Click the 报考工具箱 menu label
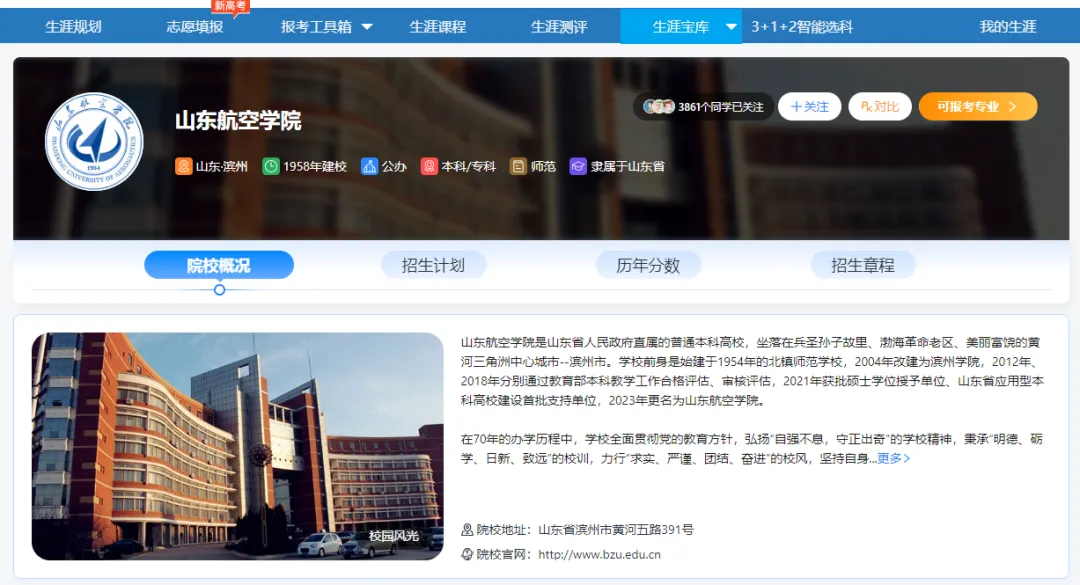Image resolution: width=1080 pixels, height=585 pixels. point(316,27)
